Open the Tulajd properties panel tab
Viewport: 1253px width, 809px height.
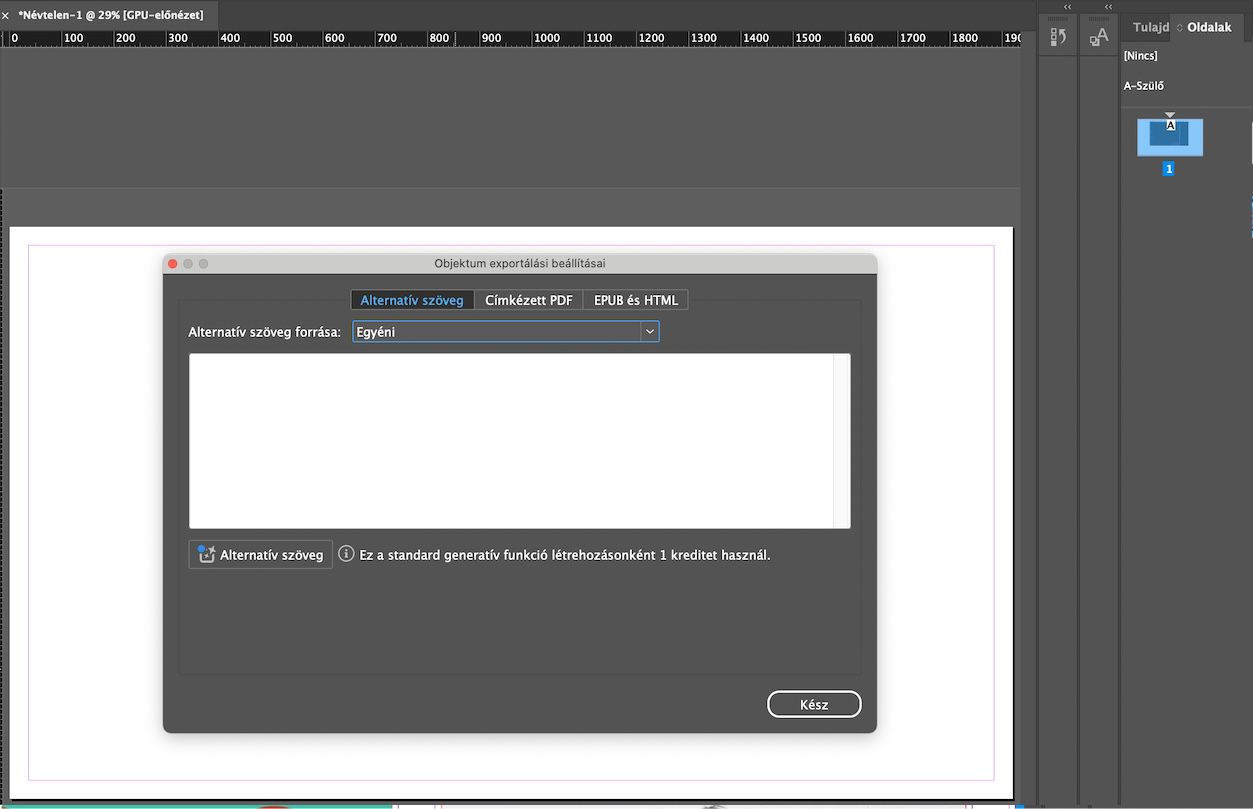[1151, 28]
